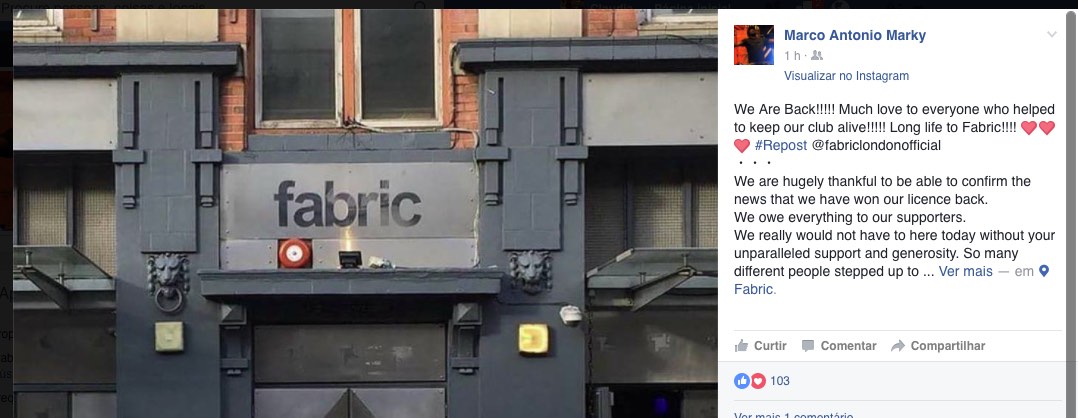Open the 103 reactions count
The width and height of the screenshot is (1078, 418).
point(780,381)
